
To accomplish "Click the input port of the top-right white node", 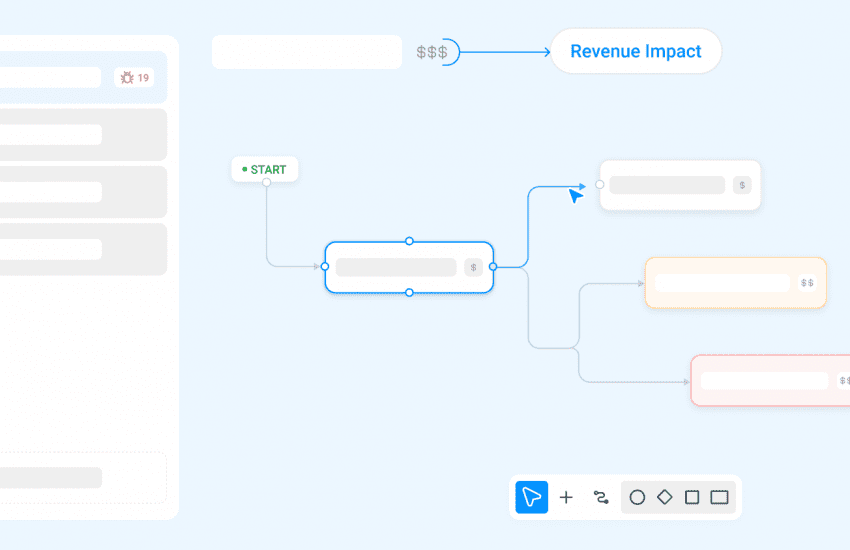I will coord(600,184).
